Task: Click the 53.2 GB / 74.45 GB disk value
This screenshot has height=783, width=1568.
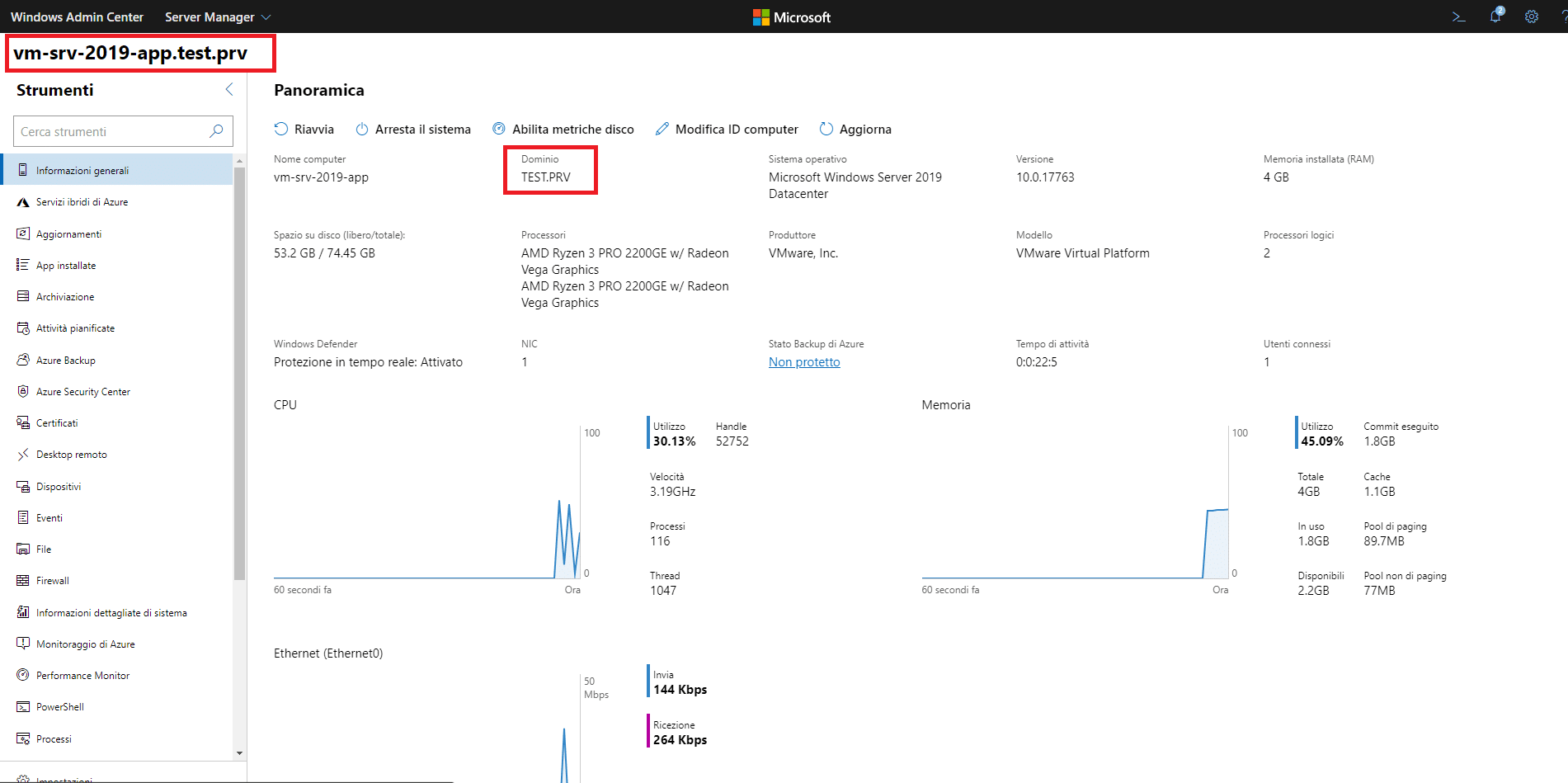Action: pyautogui.click(x=324, y=253)
